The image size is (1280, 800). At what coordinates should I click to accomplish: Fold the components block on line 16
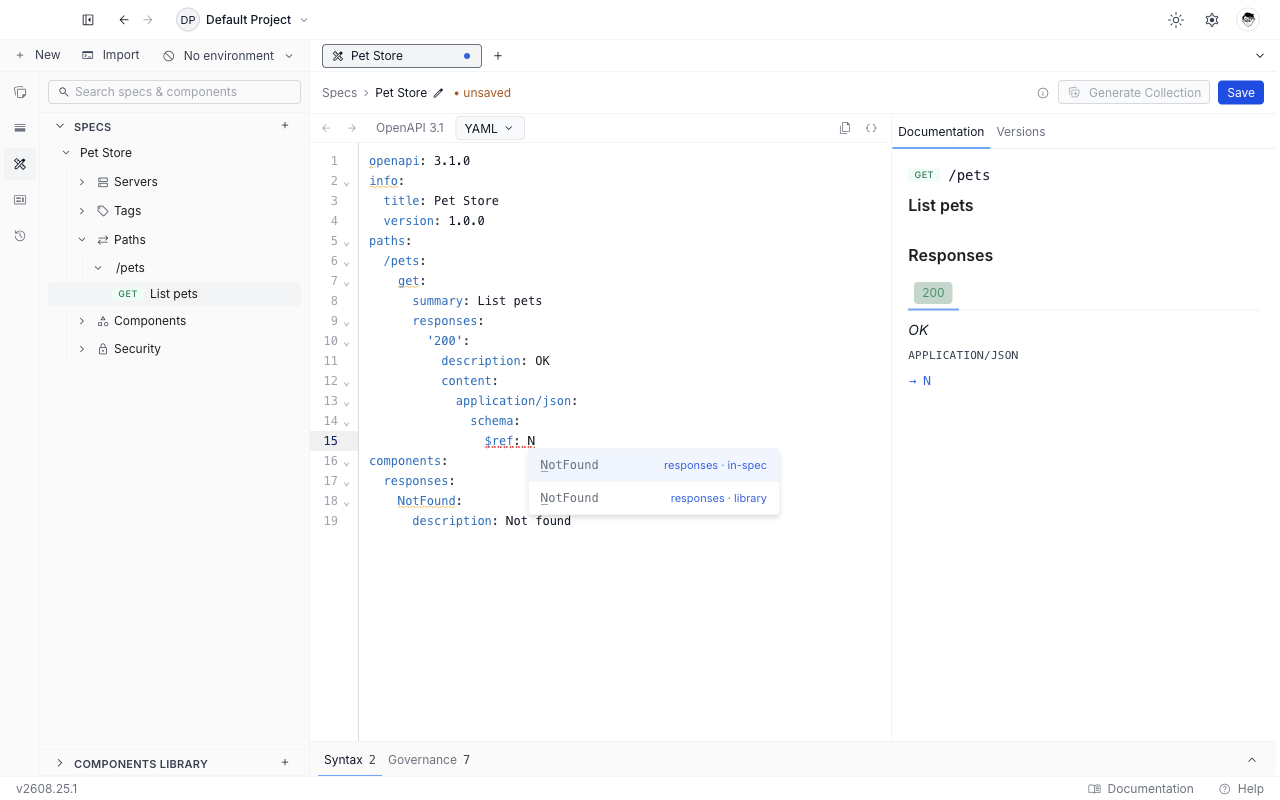tap(347, 462)
